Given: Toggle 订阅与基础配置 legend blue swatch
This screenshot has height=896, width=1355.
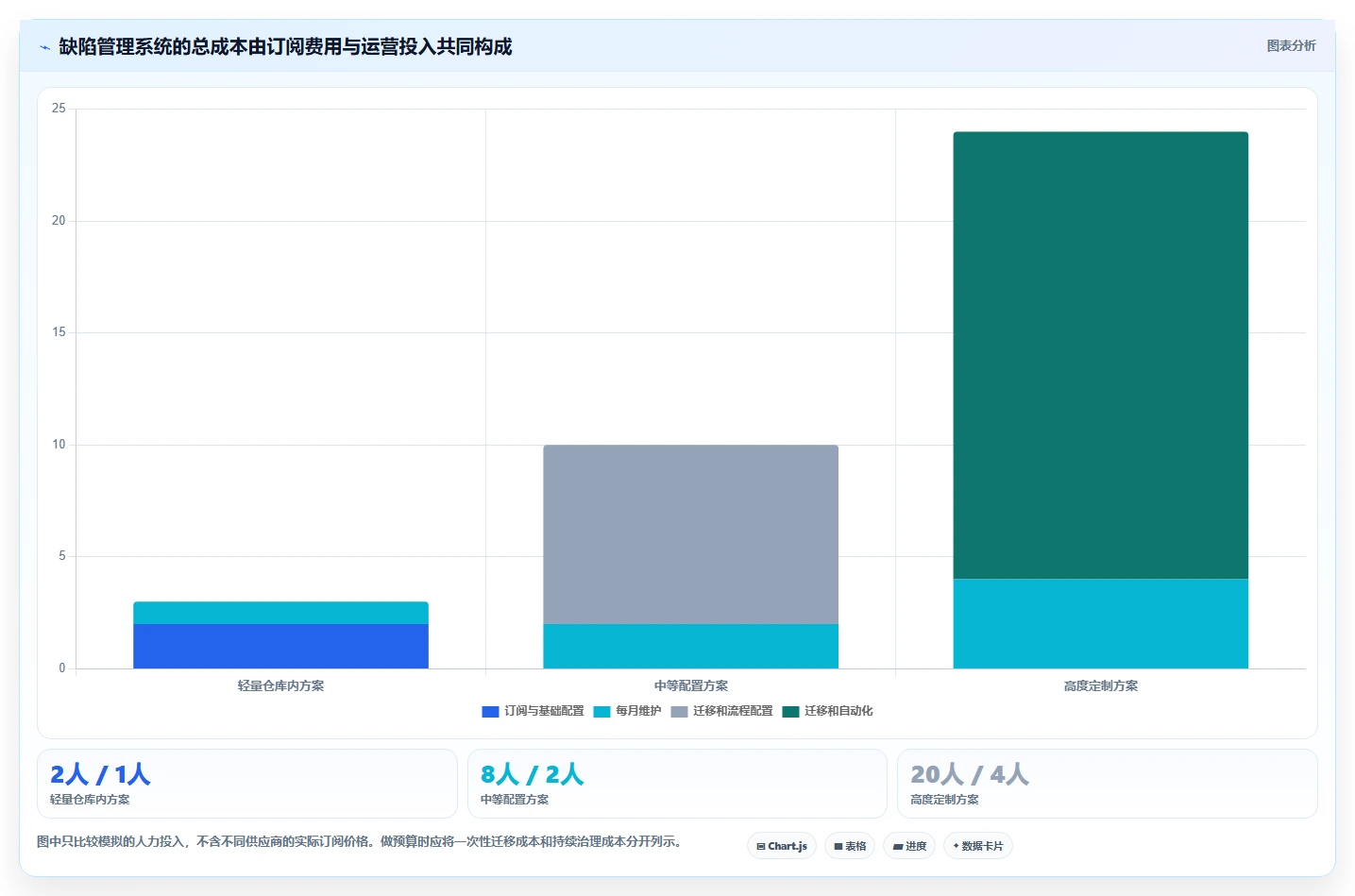Looking at the screenshot, I should pos(490,712).
